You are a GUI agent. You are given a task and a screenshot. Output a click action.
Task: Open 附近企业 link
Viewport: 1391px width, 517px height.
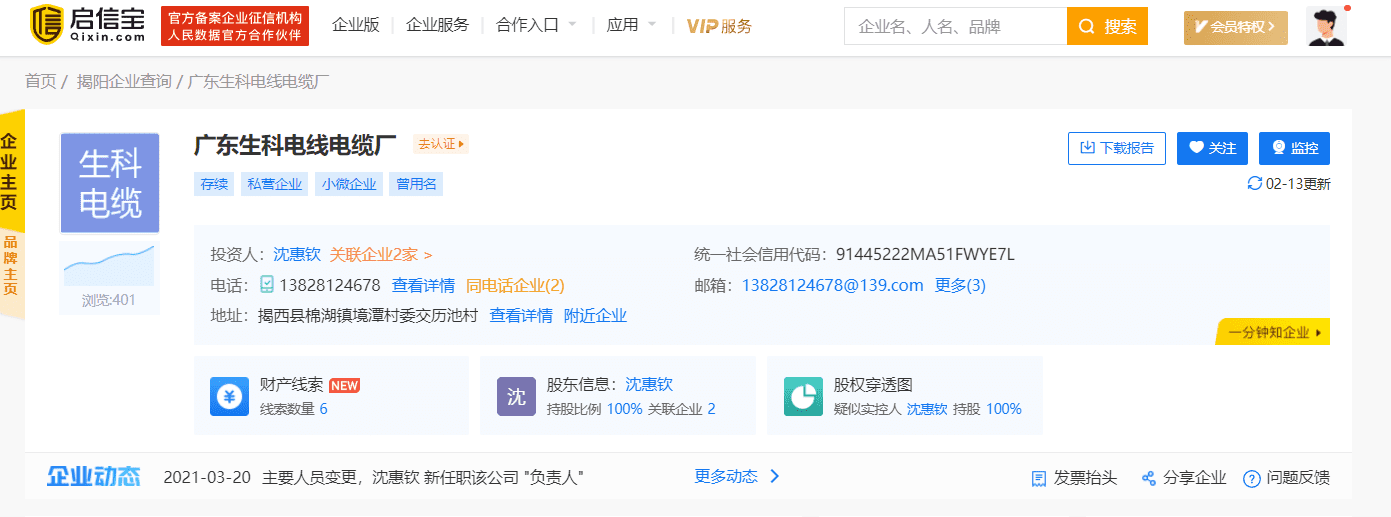pos(596,316)
